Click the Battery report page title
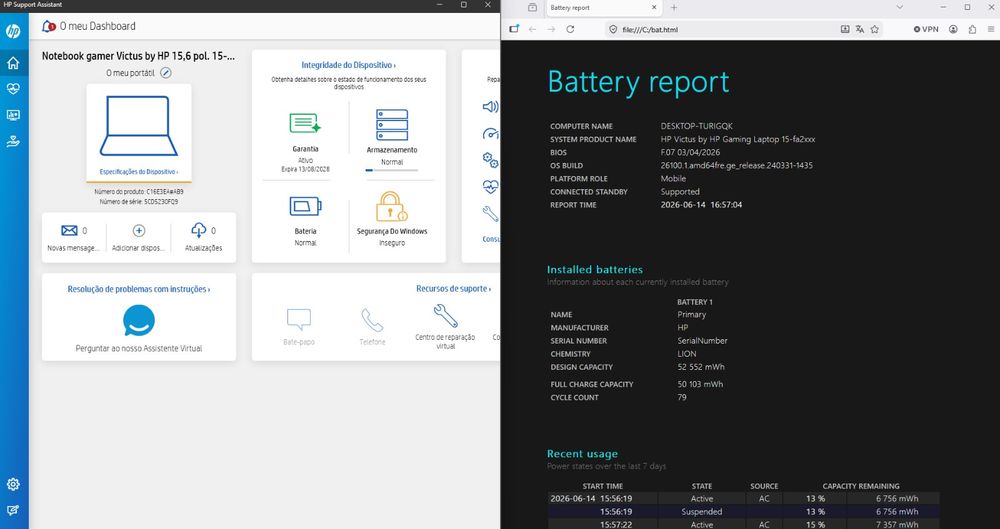The height and width of the screenshot is (529, 1000). click(638, 82)
